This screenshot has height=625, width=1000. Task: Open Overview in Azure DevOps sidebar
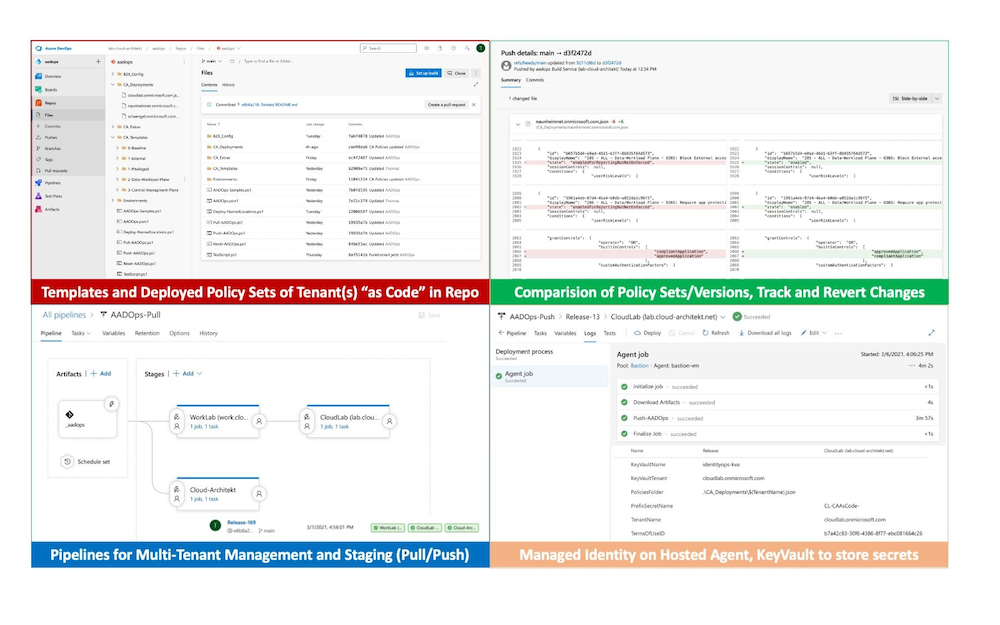point(53,77)
